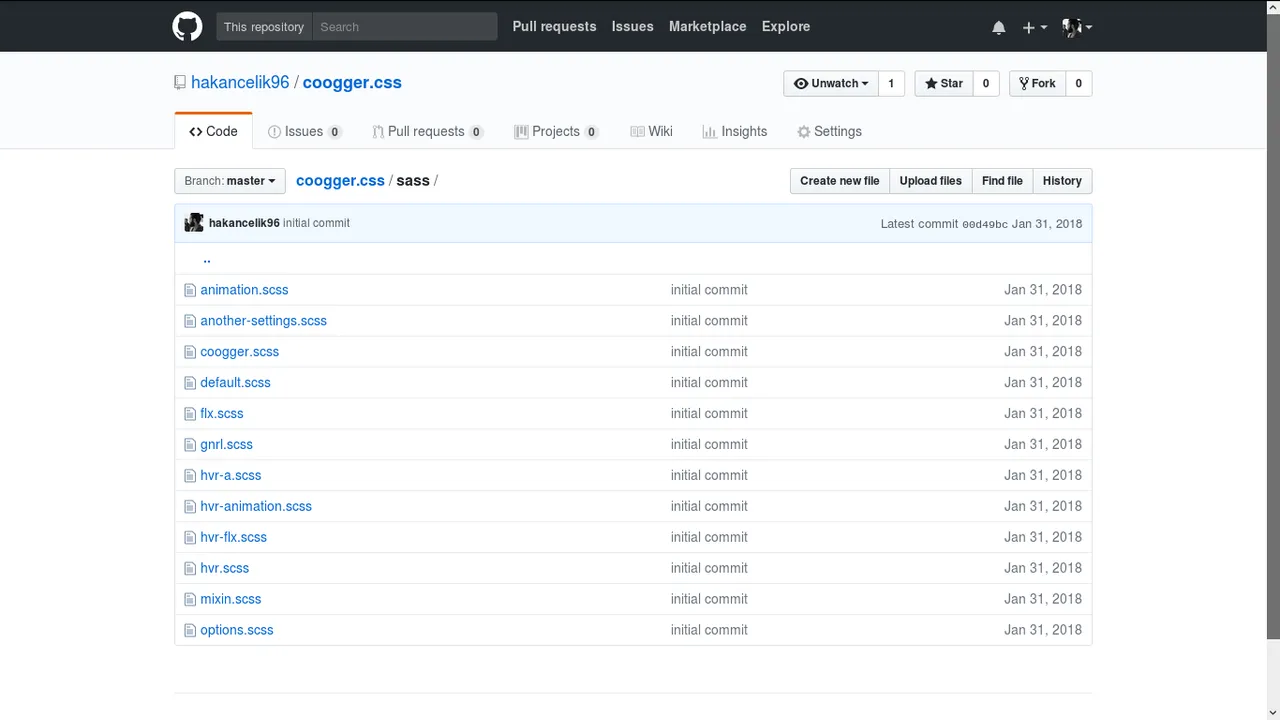Click the This repository search scope label
Image resolution: width=1280 pixels, height=720 pixels.
pyautogui.click(x=264, y=27)
